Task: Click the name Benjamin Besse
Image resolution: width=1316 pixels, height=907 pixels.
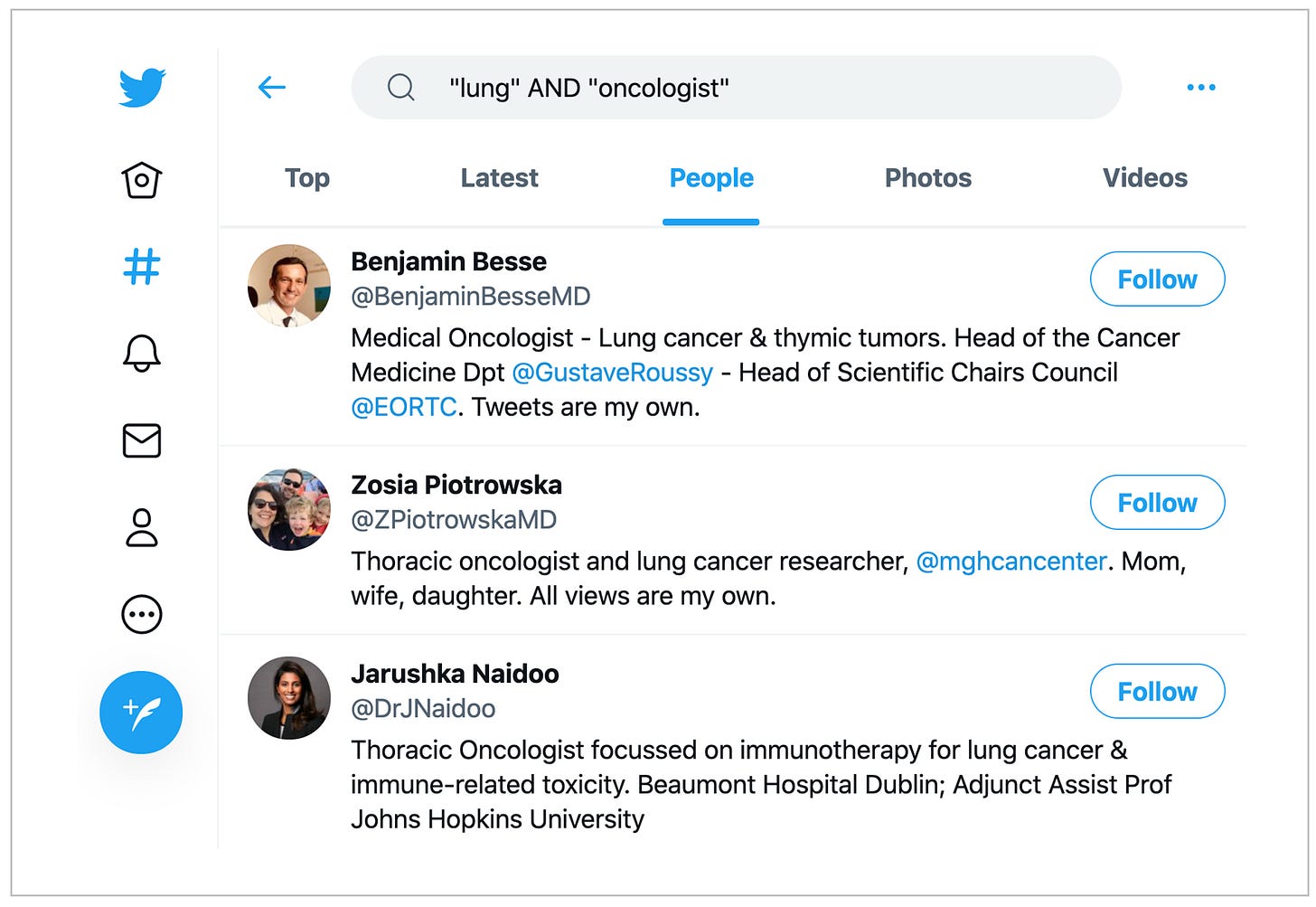Action: (448, 261)
